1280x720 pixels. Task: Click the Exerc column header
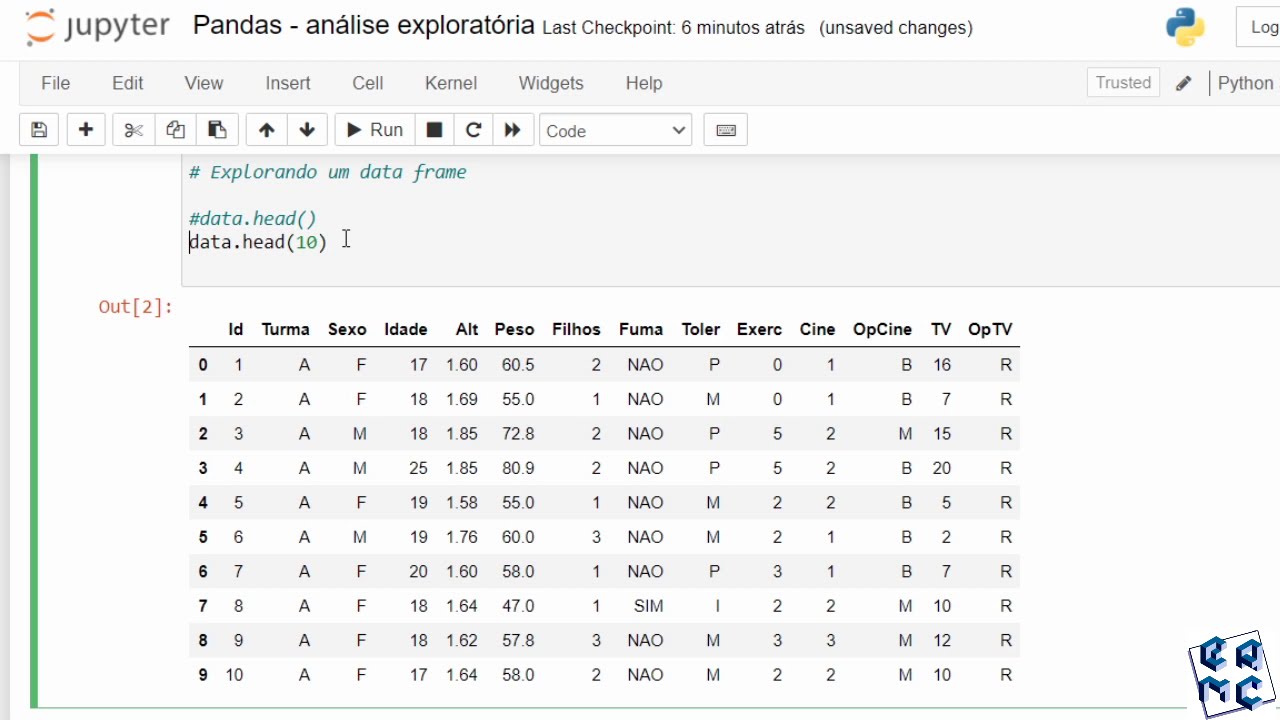click(759, 329)
